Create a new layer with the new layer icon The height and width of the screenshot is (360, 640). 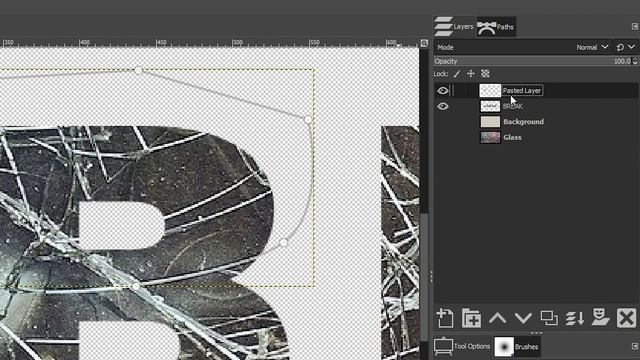[x=445, y=318]
